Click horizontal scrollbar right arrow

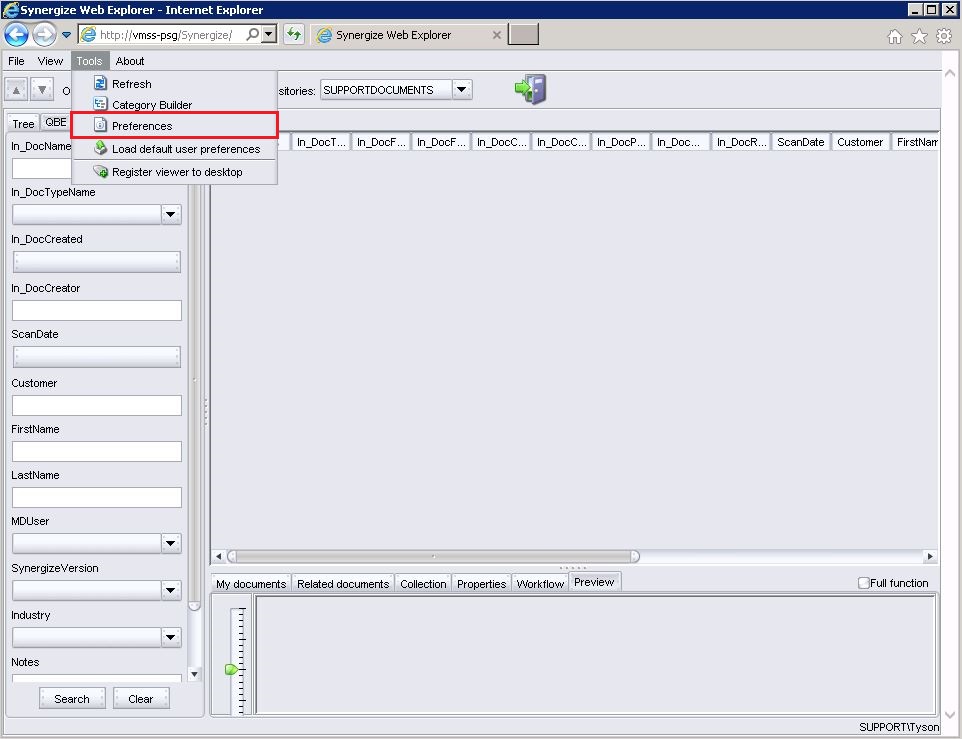click(930, 556)
